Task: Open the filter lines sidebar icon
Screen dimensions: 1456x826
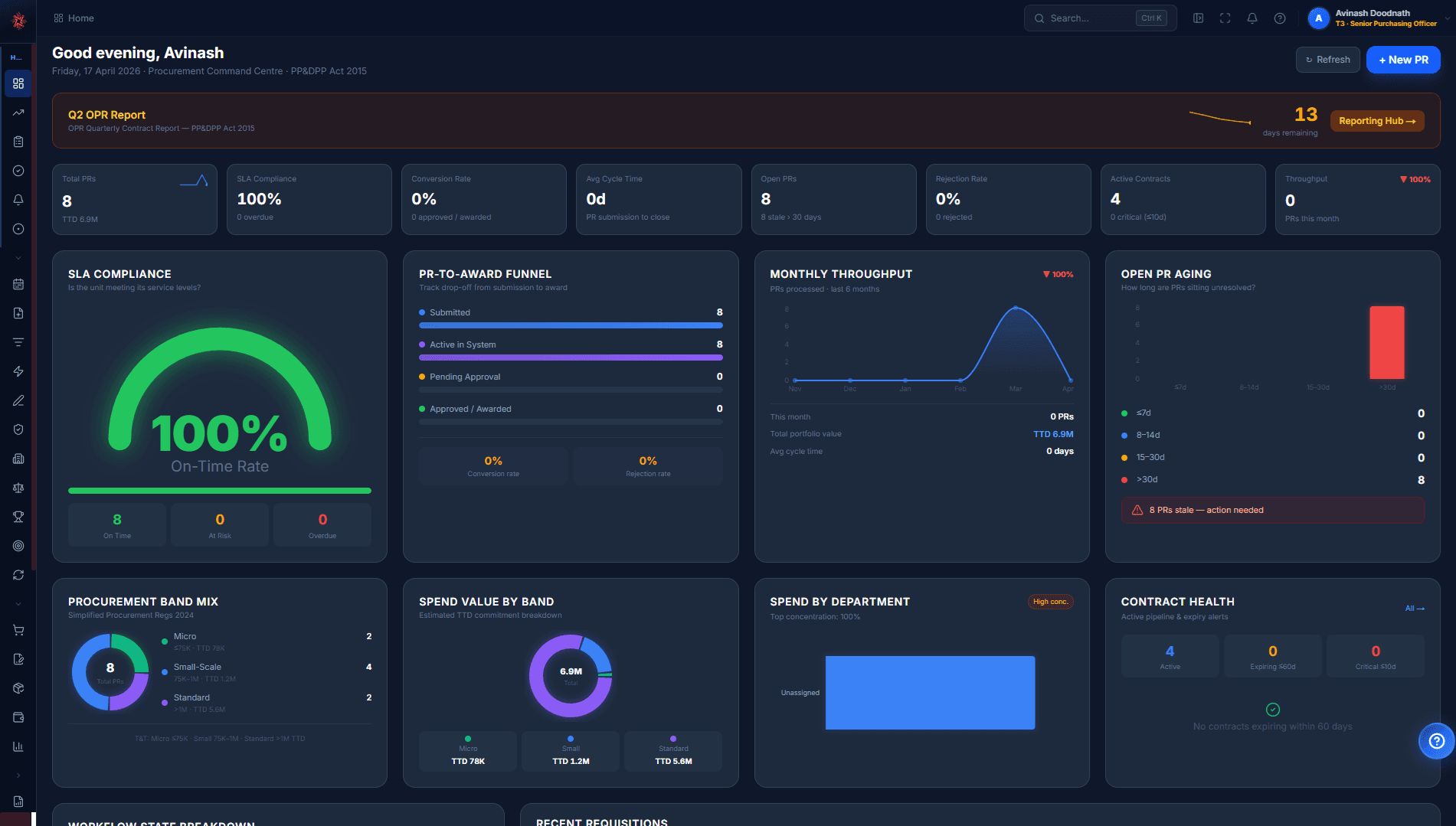Action: pyautogui.click(x=18, y=342)
